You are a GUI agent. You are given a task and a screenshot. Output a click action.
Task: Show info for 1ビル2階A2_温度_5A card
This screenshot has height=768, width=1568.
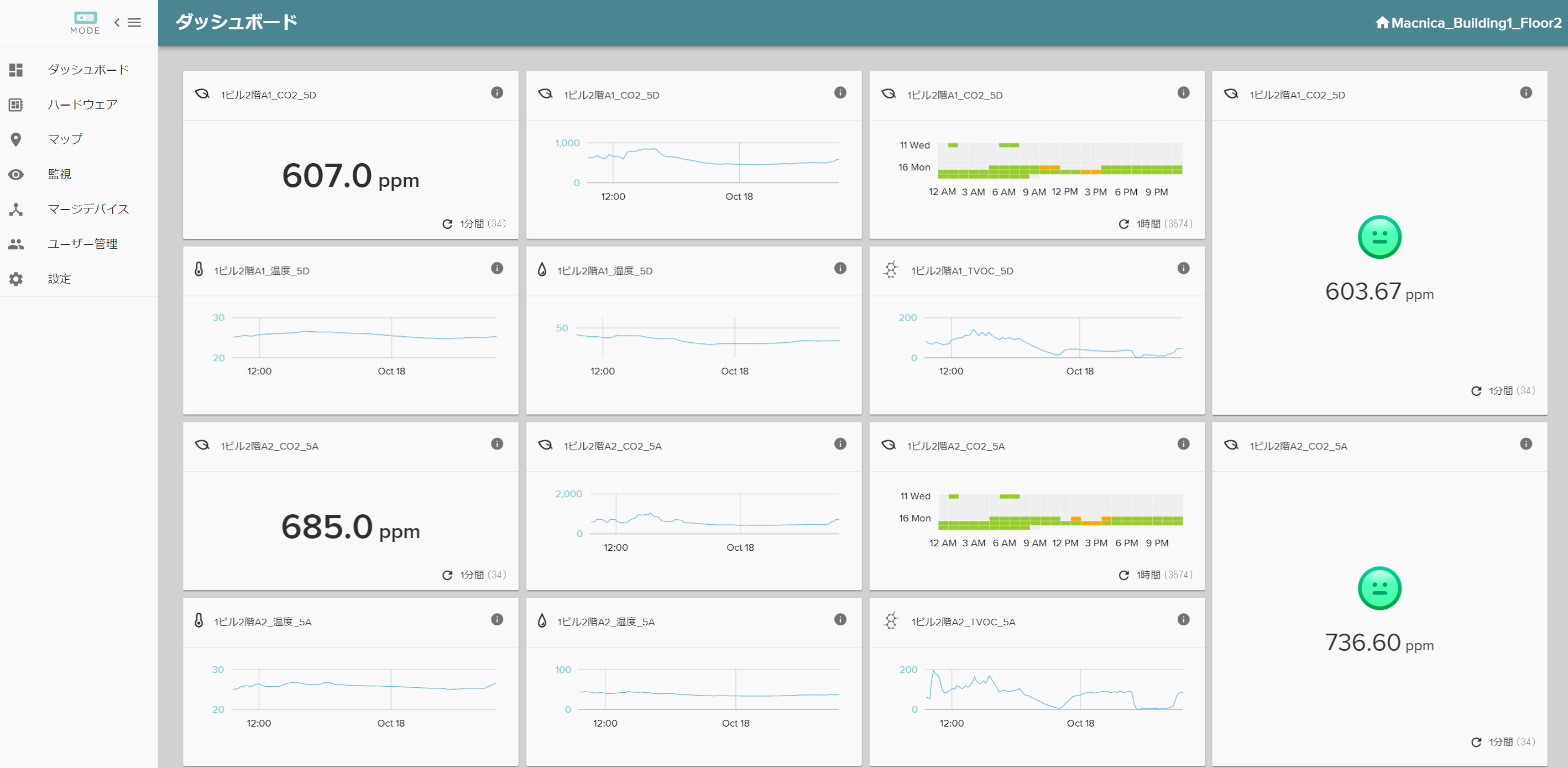click(x=496, y=619)
